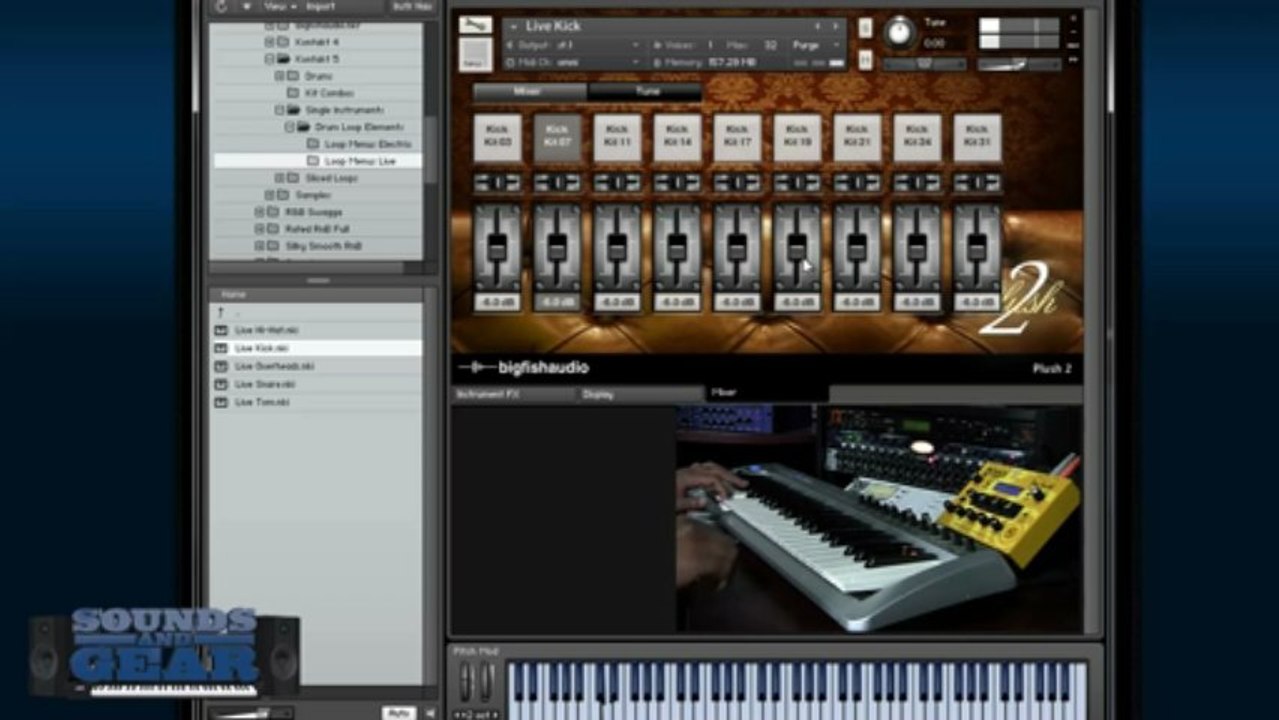Go to previous instrument with left arrow
1279x720 pixels.
coord(818,26)
